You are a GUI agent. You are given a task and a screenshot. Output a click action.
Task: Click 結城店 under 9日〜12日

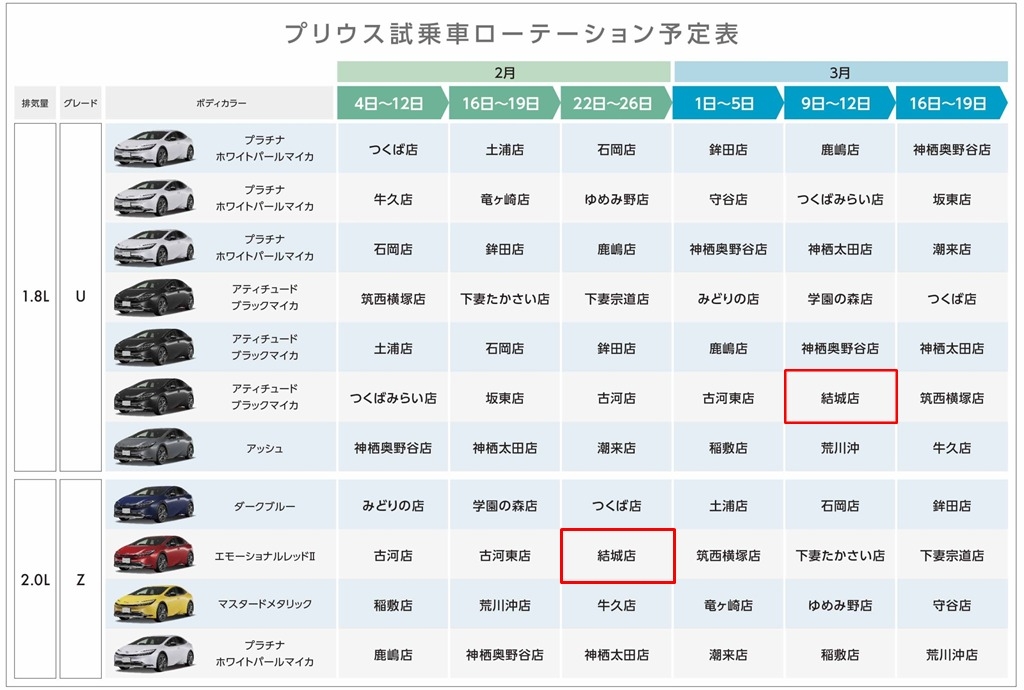(x=839, y=398)
